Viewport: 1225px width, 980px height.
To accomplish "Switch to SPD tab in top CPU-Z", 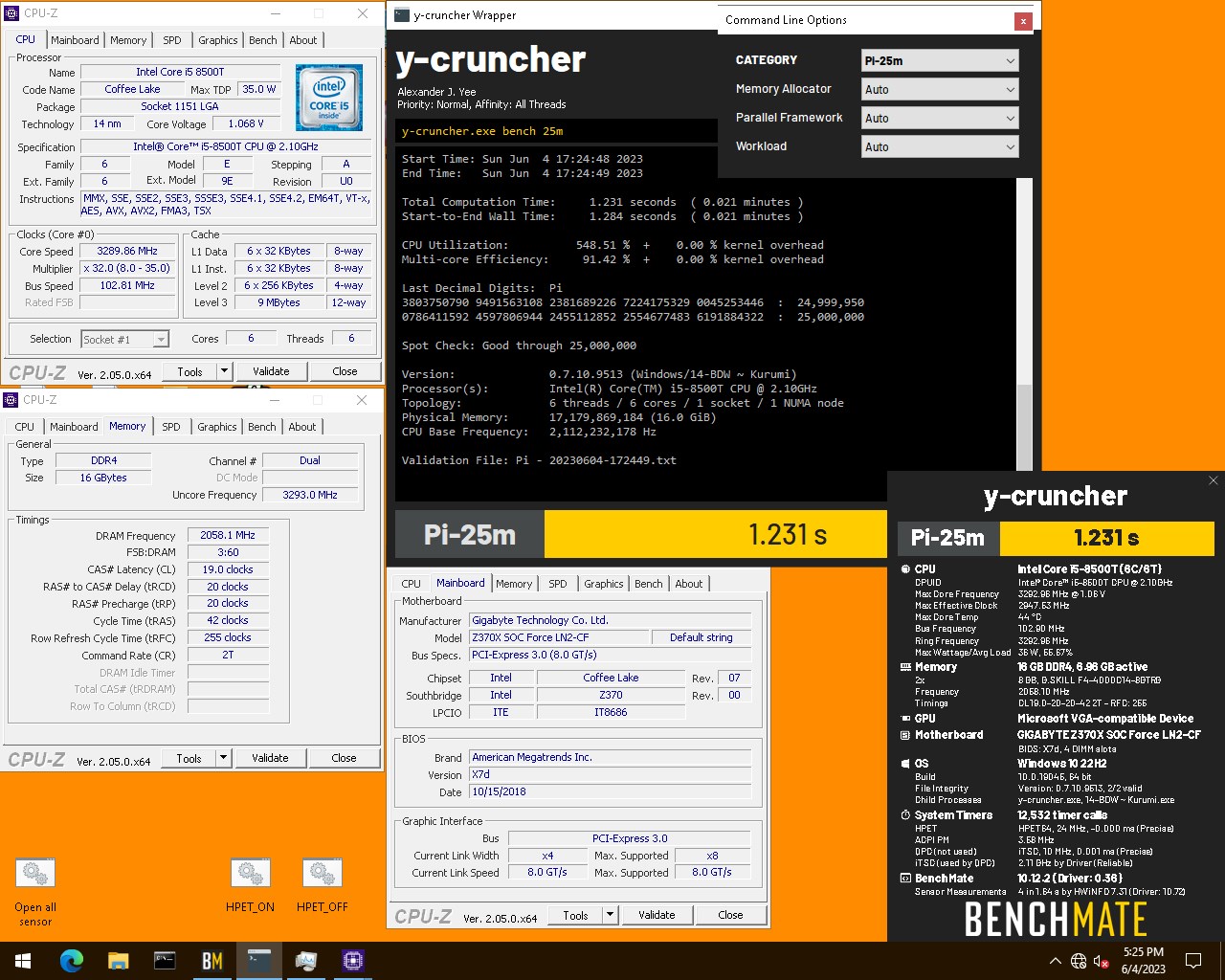I will click(x=172, y=40).
